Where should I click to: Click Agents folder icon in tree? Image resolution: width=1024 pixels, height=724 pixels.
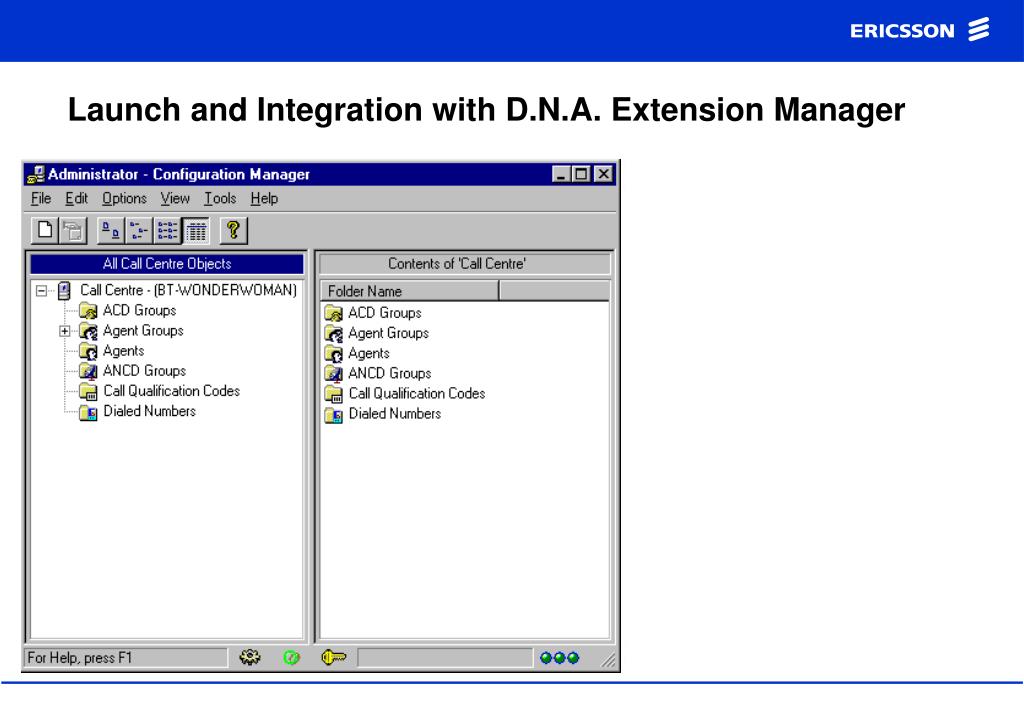click(x=88, y=351)
